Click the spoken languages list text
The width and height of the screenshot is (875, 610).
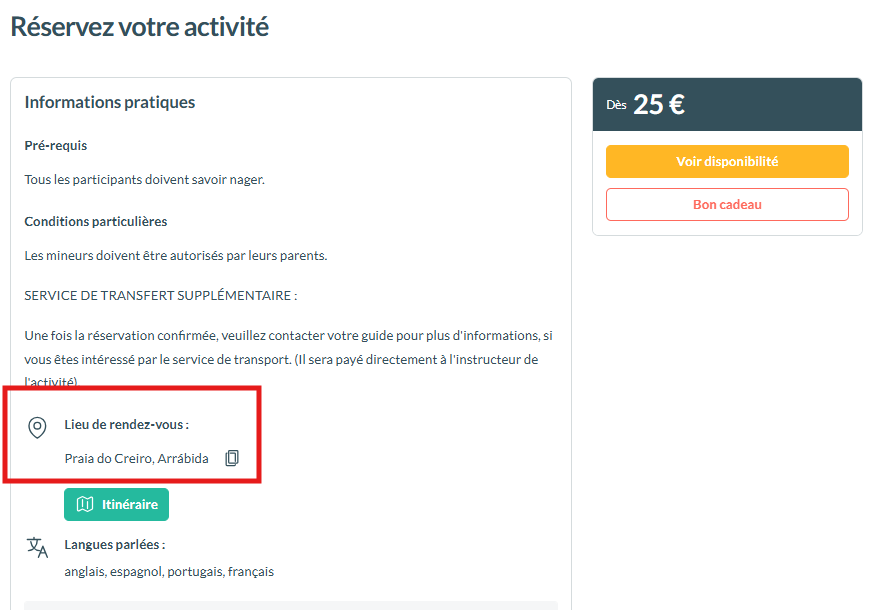coord(168,571)
